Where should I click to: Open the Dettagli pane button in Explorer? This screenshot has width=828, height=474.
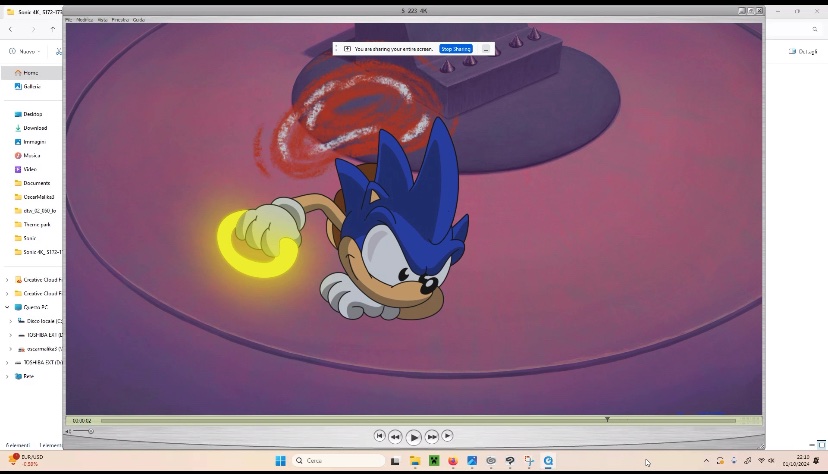[x=803, y=51]
